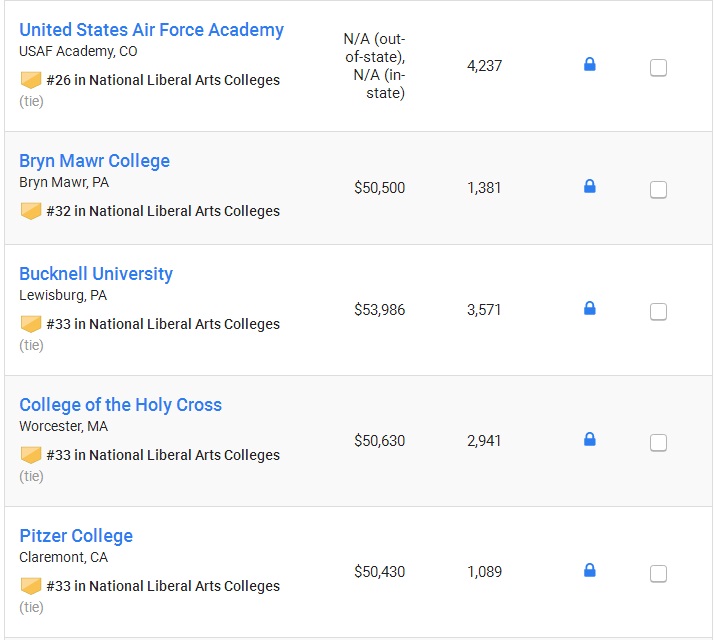The height and width of the screenshot is (640, 716).
Task: Click ranking badge icon under Bucknell University
Action: [x=31, y=324]
